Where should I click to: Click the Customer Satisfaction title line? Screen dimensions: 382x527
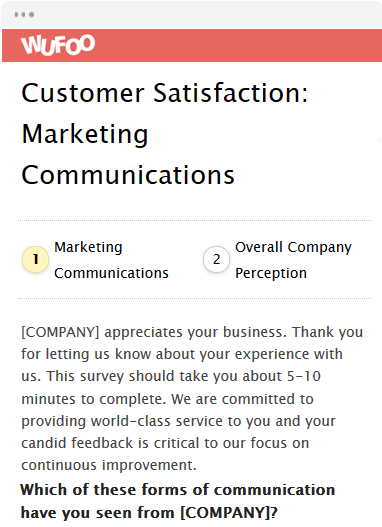coord(165,93)
